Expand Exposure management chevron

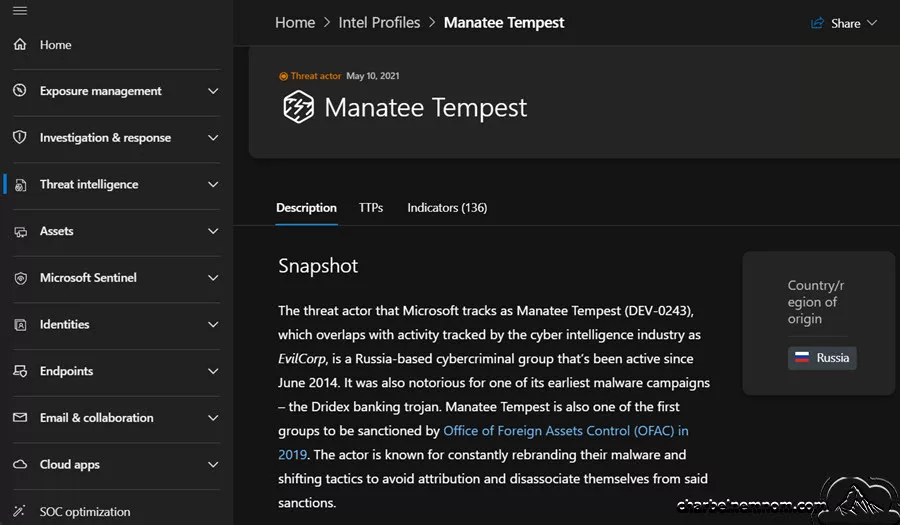(x=213, y=91)
